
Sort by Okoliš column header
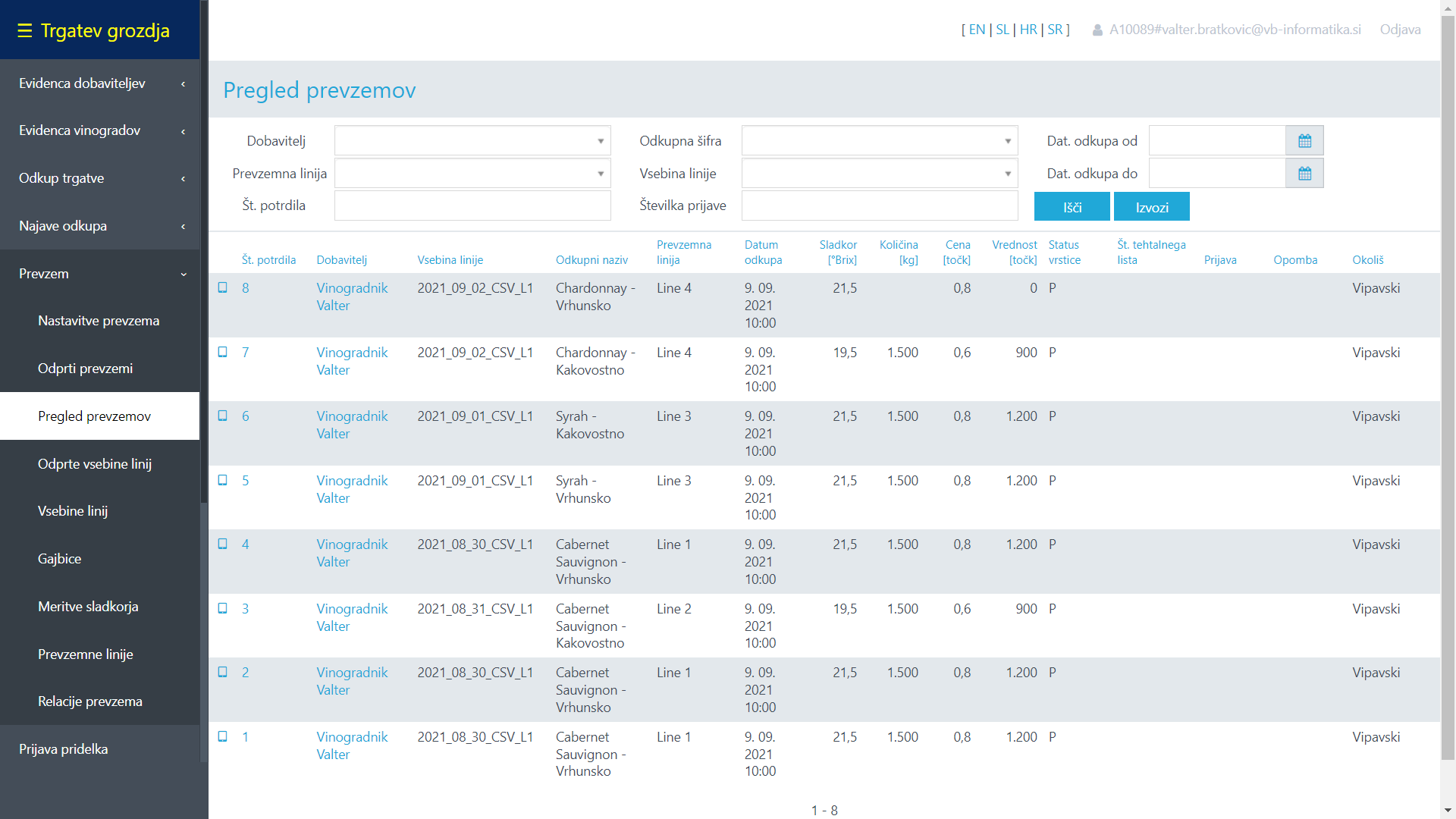click(x=1367, y=260)
